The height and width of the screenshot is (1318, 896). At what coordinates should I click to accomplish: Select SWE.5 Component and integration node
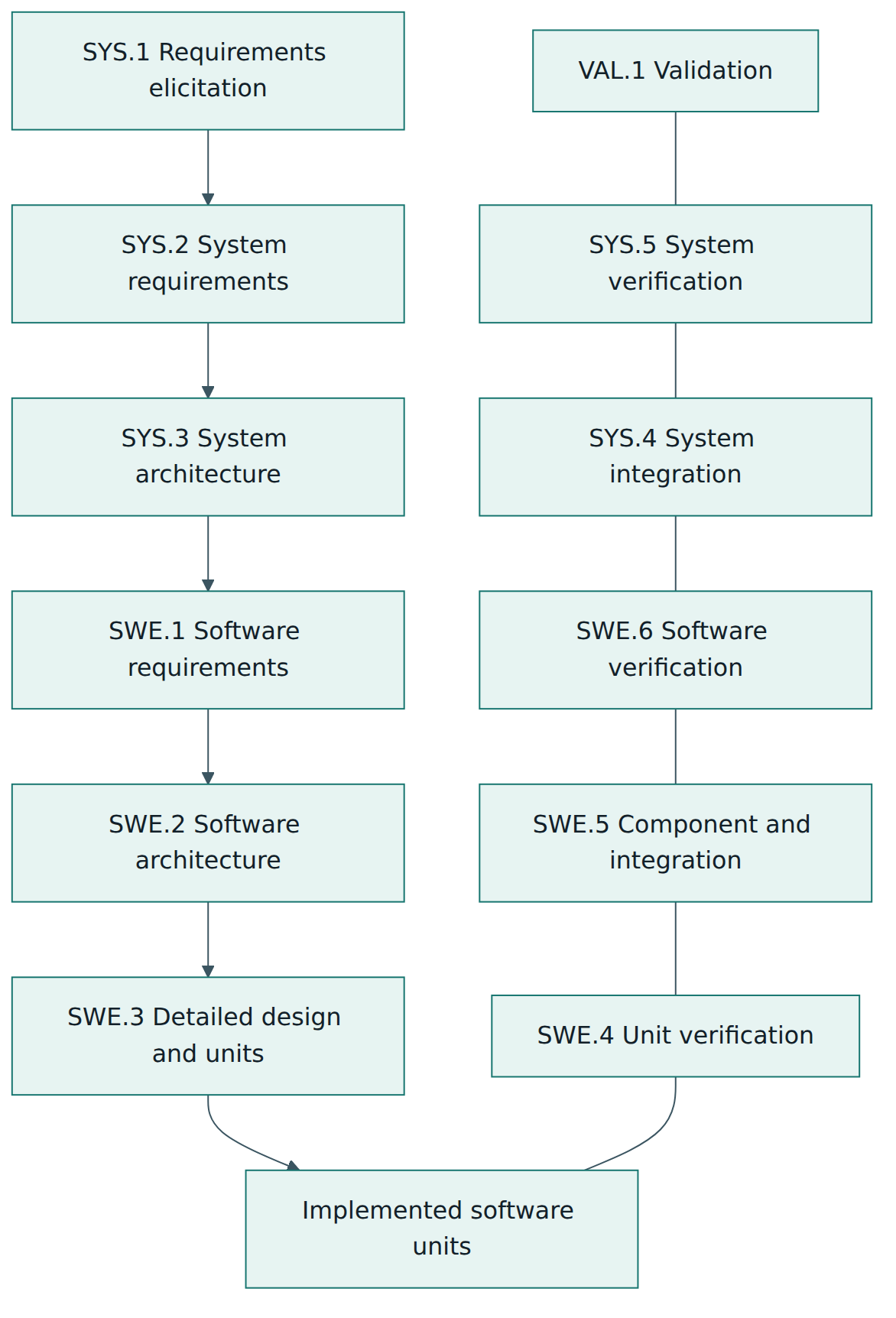point(676,843)
